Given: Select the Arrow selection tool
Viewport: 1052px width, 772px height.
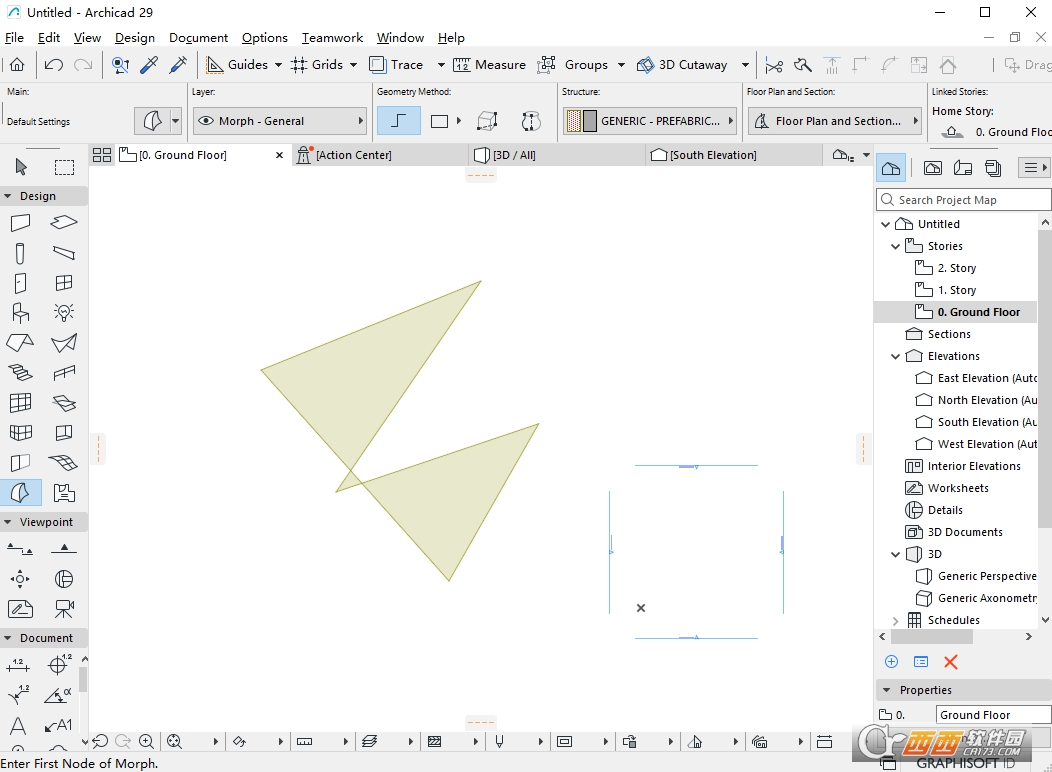Looking at the screenshot, I should tap(21, 167).
